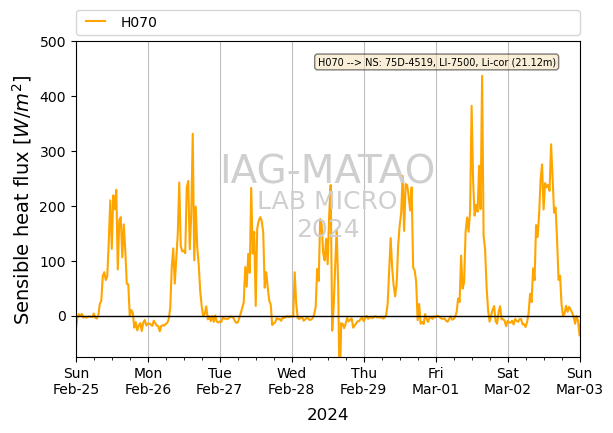Click the Fri Mar-01 date label
The height and width of the screenshot is (433, 613).
436,381
